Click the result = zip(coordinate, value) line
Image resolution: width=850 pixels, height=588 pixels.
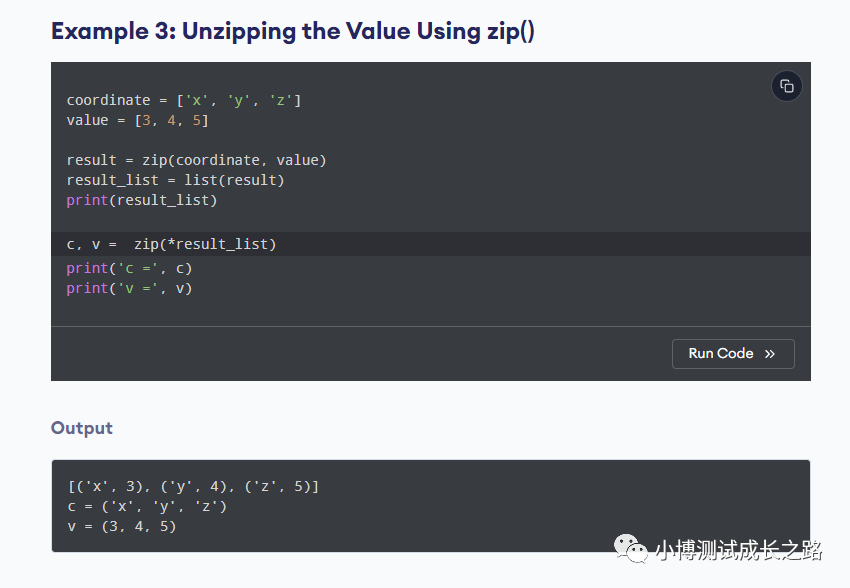point(197,160)
